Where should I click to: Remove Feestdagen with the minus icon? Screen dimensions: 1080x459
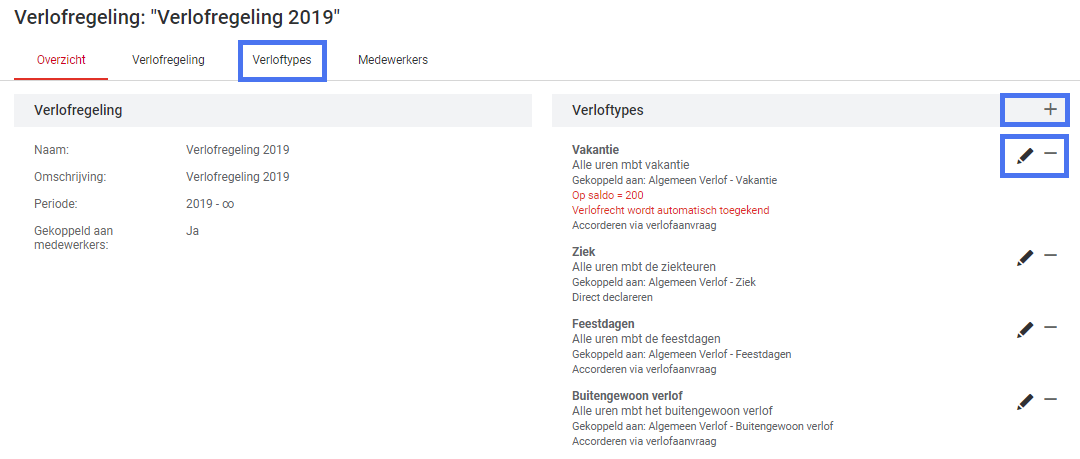[x=1050, y=327]
